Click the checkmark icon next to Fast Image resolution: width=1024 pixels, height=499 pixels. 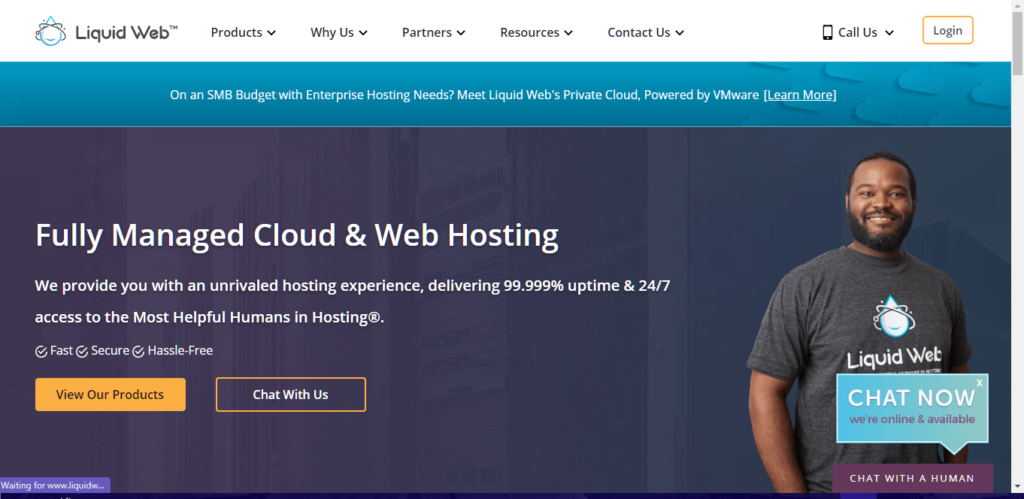tap(41, 351)
